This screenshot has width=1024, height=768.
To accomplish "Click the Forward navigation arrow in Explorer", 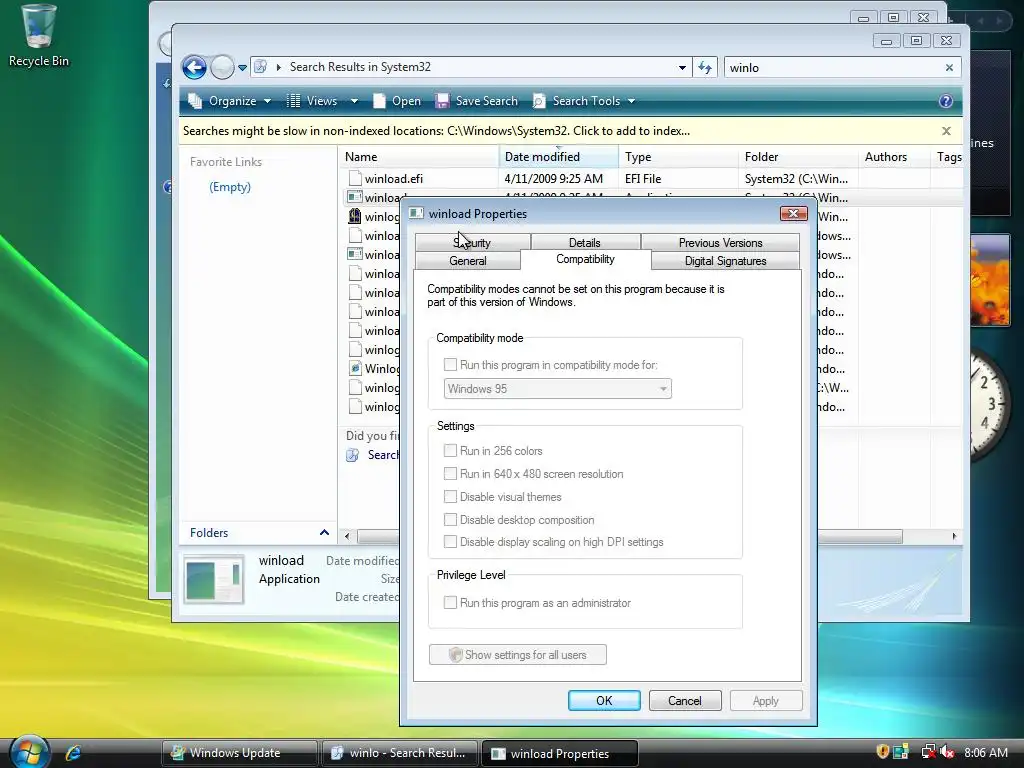I will coord(222,67).
